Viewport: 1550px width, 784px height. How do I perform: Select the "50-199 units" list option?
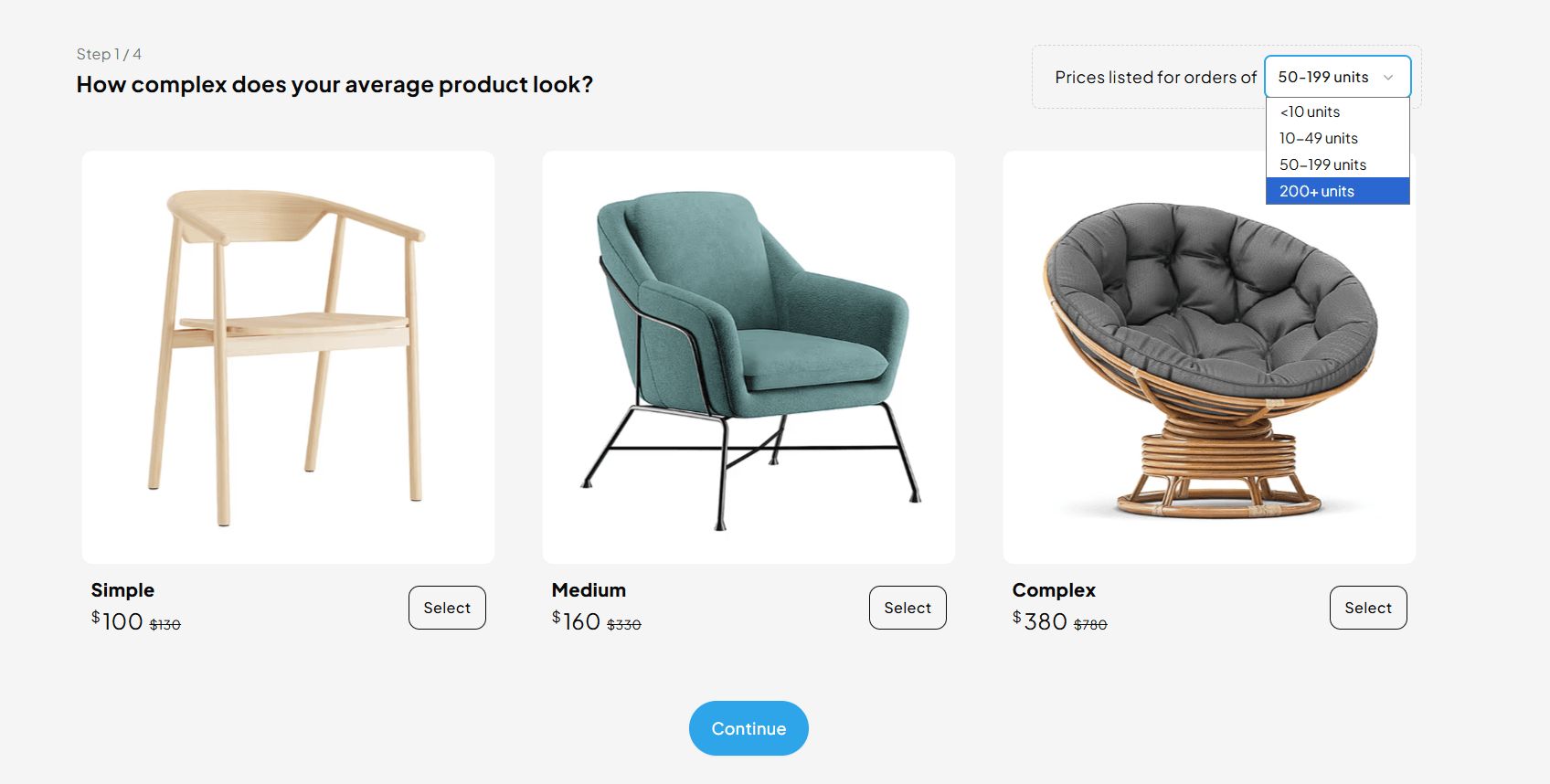point(1322,164)
